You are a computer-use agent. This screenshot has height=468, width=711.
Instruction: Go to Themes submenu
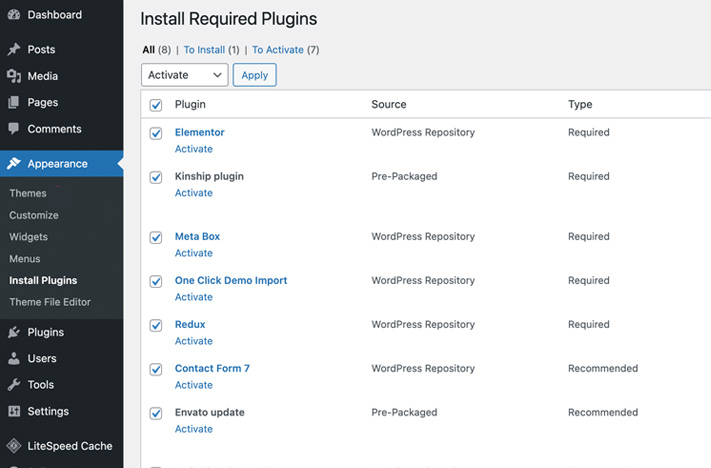[x=28, y=193]
